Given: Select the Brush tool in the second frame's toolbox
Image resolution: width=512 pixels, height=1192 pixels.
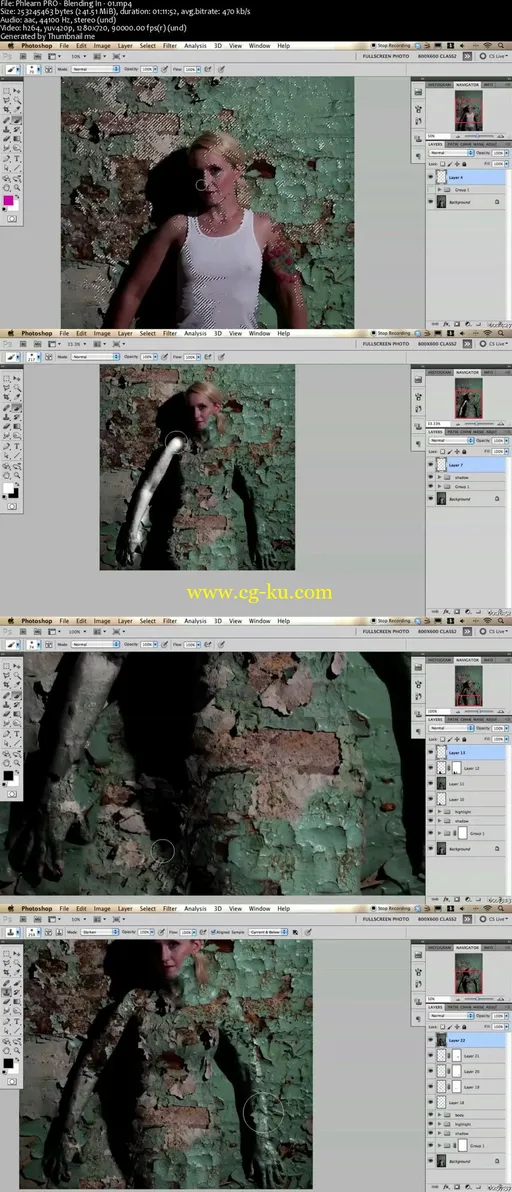Looking at the screenshot, I should 17,407.
